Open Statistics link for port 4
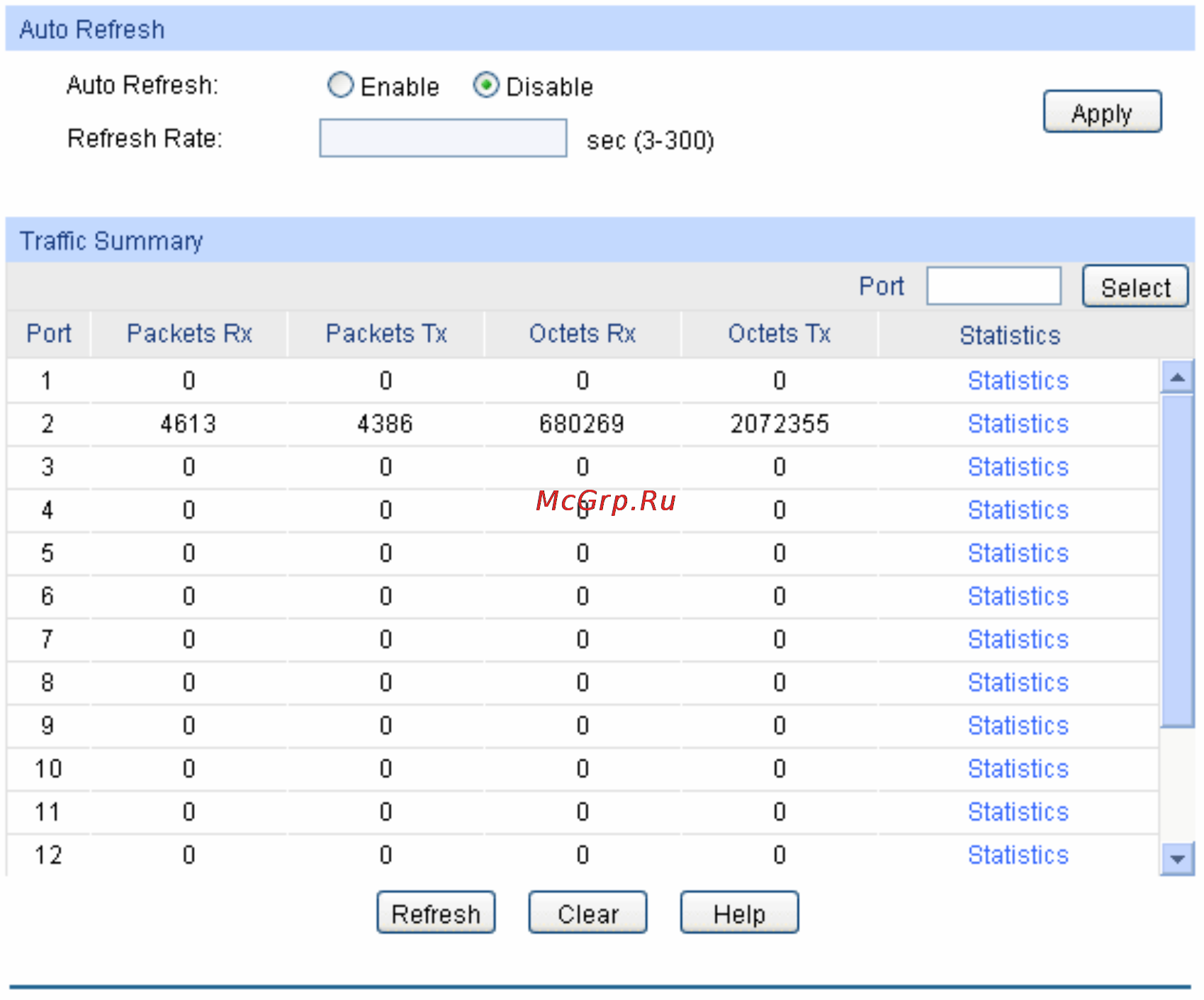The image size is (1204, 1000). click(x=1018, y=510)
